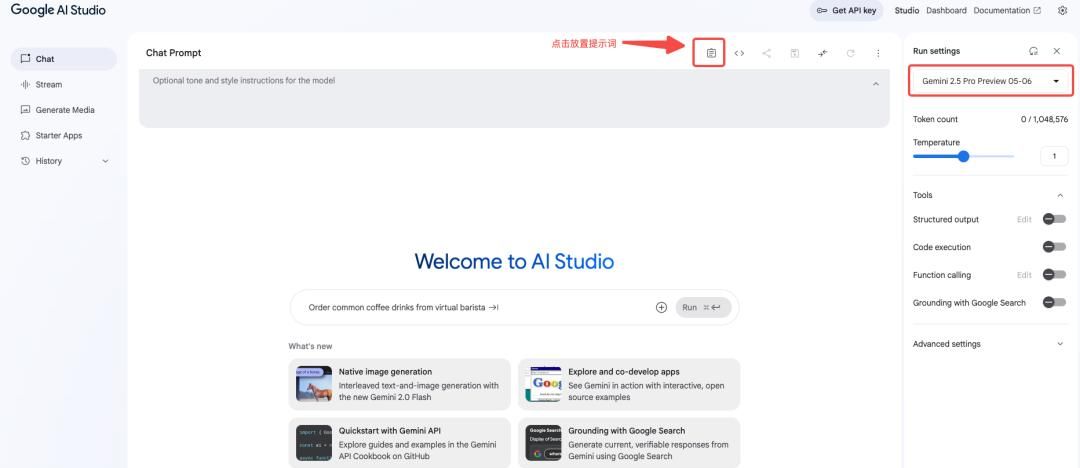
Task: Click the Google AI Studio logo
Action: (59, 10)
